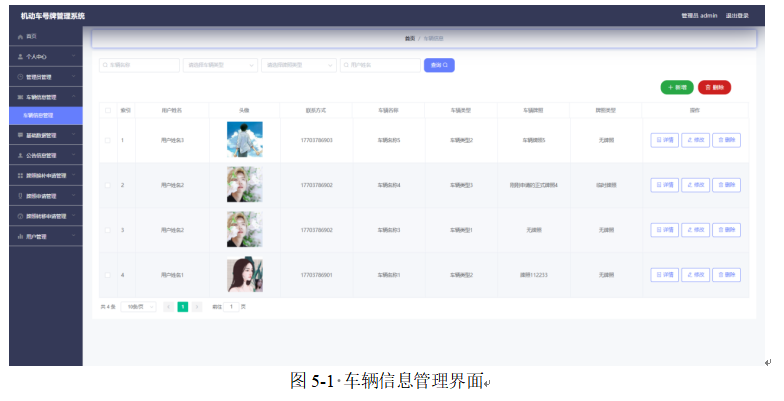Click row 3 avatar thumbnail
Screen dimensions: 784x401
tap(244, 230)
